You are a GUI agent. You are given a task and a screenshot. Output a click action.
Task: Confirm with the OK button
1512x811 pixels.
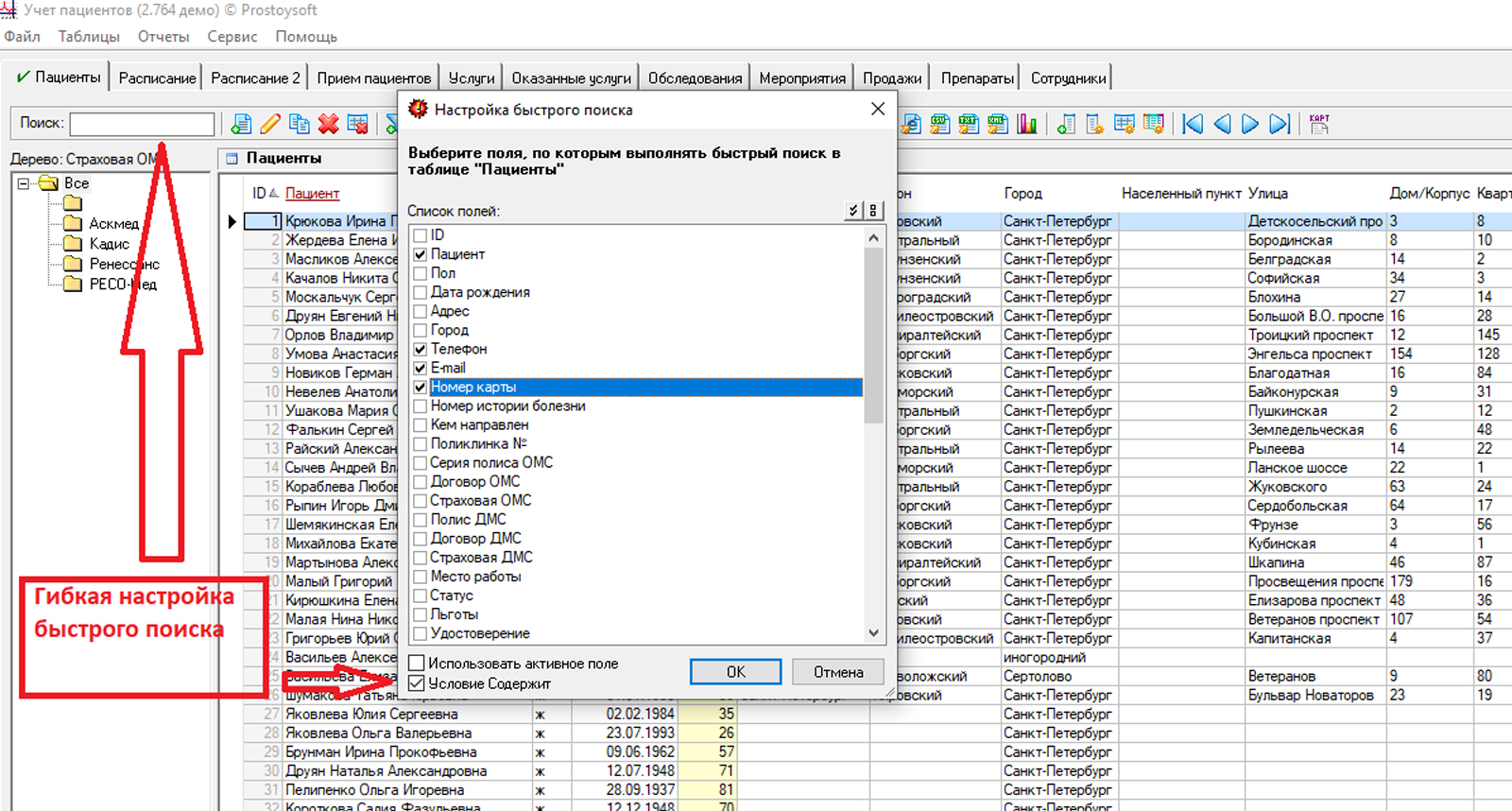click(735, 671)
